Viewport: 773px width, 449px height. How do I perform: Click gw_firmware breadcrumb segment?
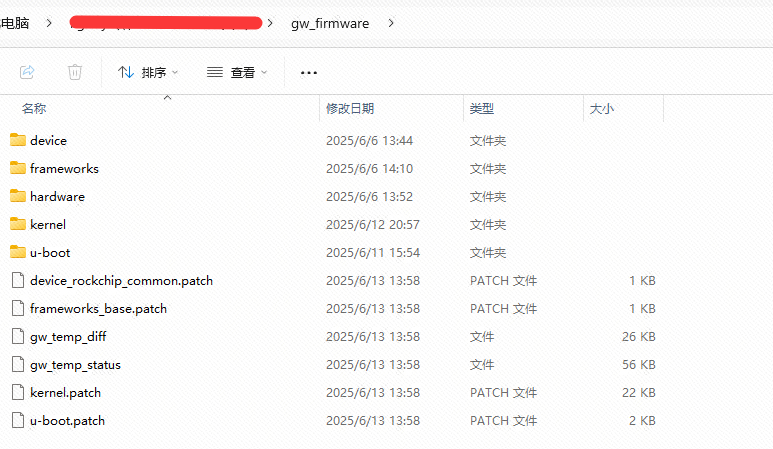click(330, 24)
